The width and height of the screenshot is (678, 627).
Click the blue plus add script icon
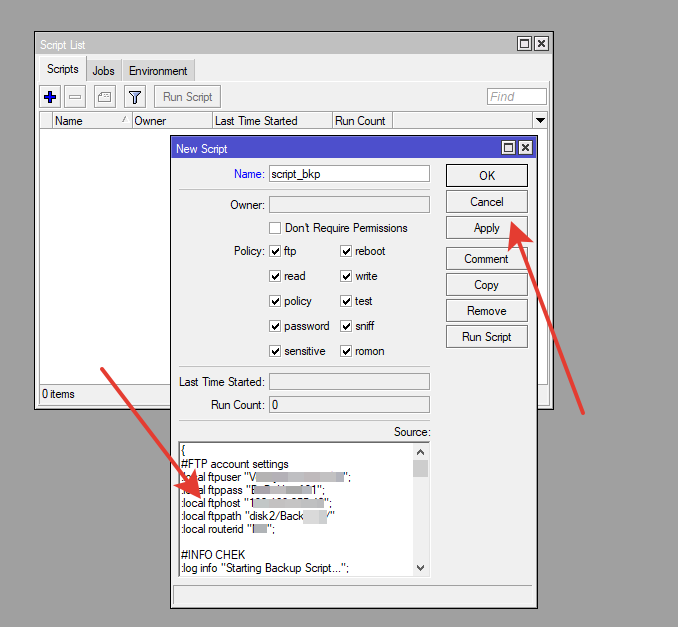[50, 97]
